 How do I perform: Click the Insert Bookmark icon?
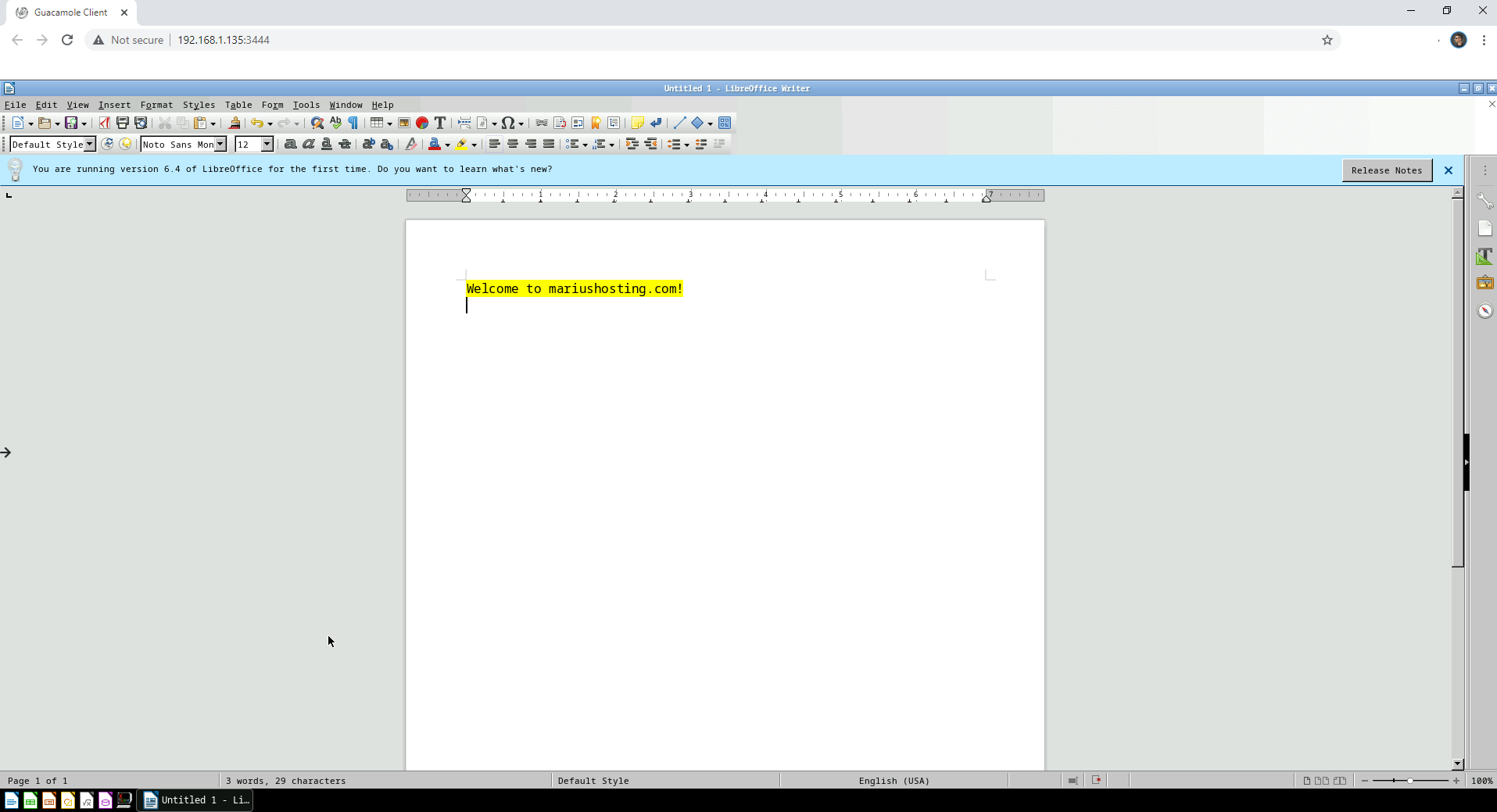coord(596,123)
